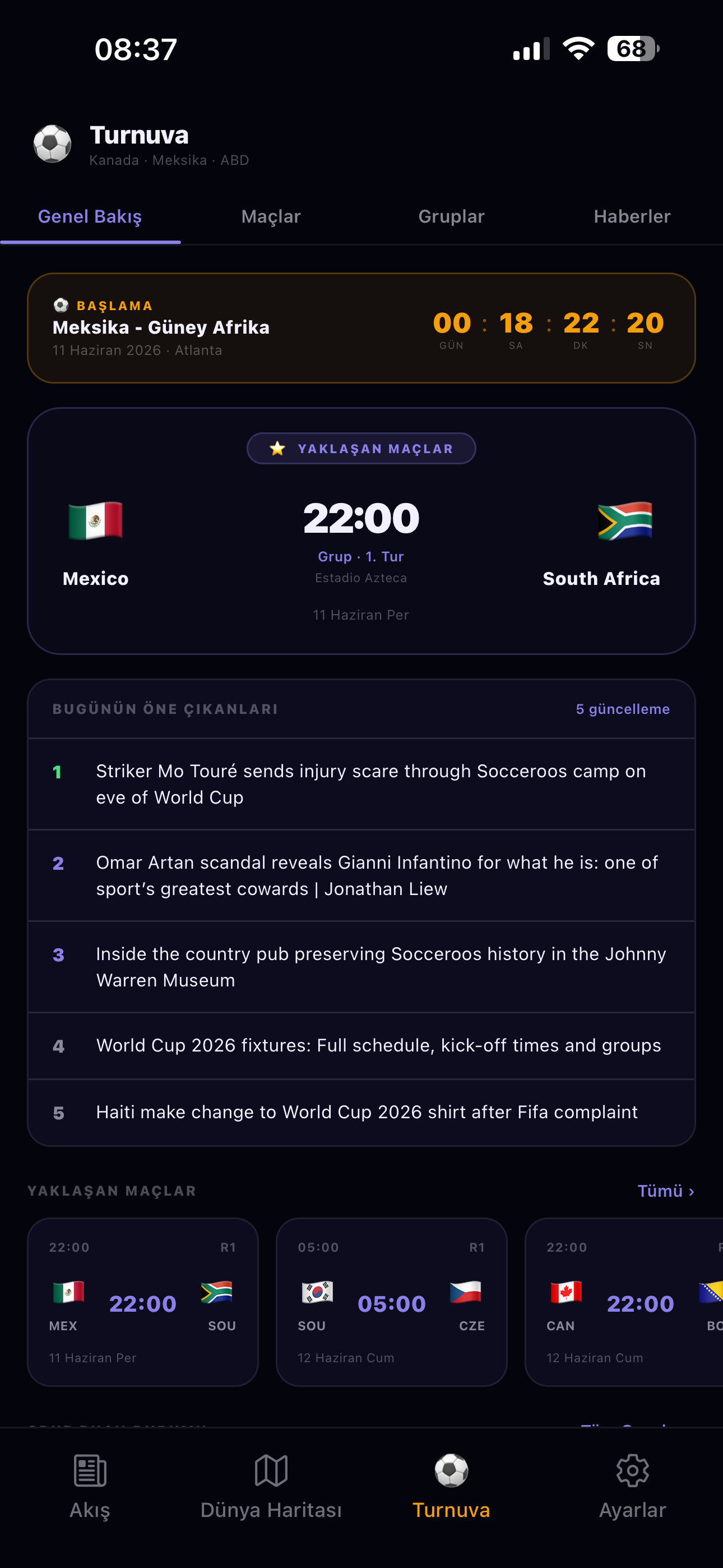Tap the Mexico flag in the featured match
This screenshot has height=1568, width=723.
click(95, 520)
